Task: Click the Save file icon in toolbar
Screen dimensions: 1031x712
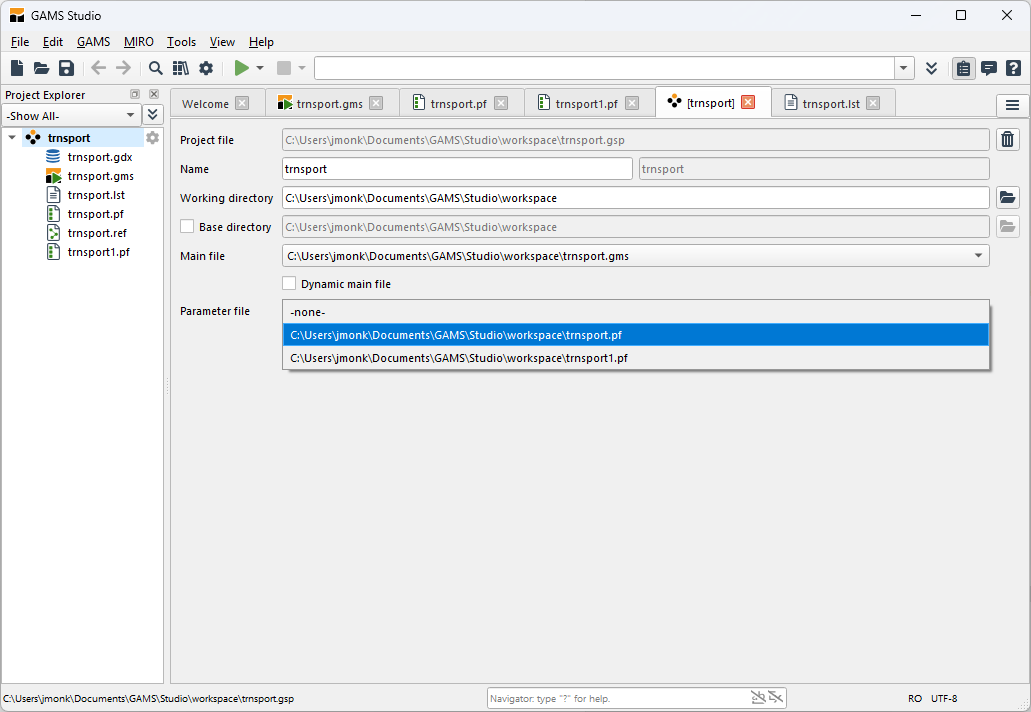Action: 66,68
